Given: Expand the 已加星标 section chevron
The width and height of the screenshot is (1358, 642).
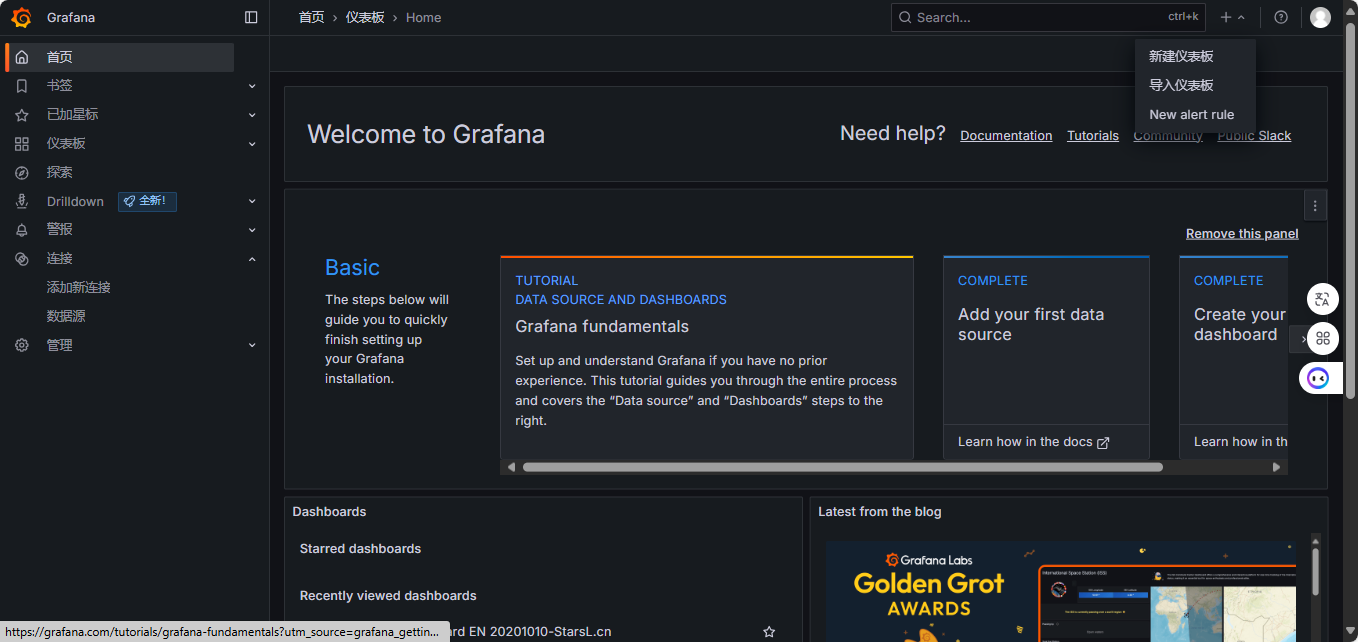Looking at the screenshot, I should pos(252,115).
